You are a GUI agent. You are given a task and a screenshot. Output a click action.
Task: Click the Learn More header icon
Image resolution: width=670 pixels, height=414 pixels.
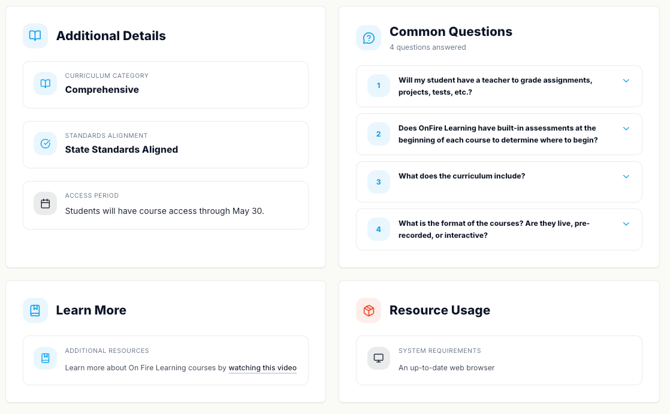35,310
